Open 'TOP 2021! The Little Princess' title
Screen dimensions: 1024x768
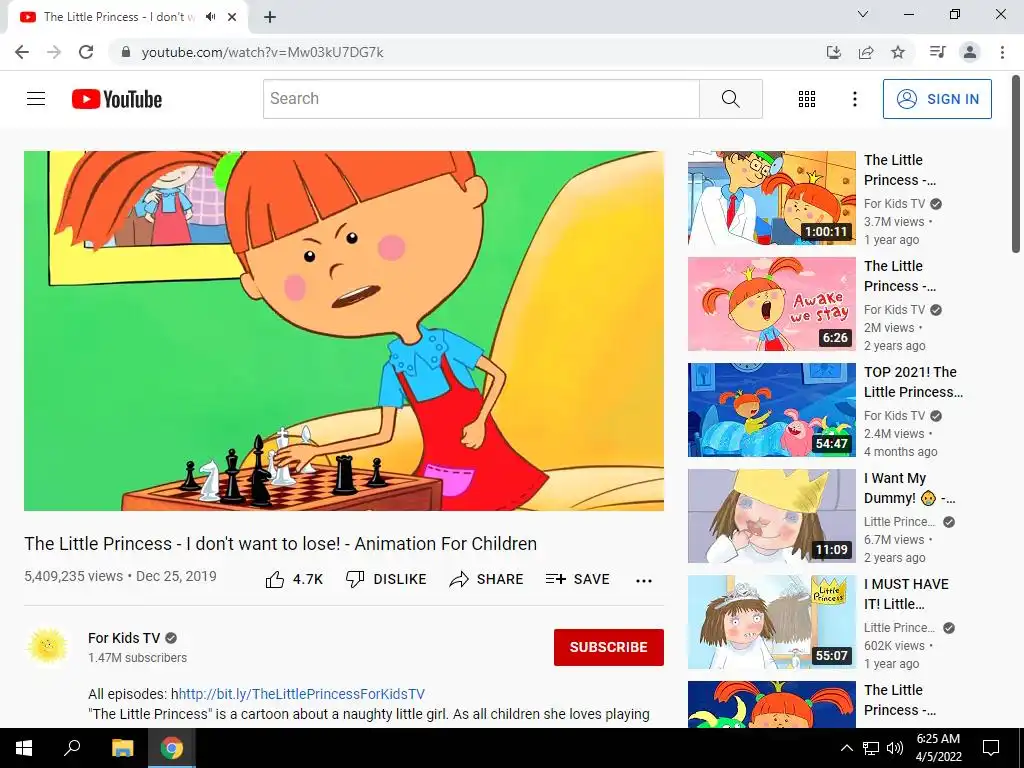pos(913,382)
